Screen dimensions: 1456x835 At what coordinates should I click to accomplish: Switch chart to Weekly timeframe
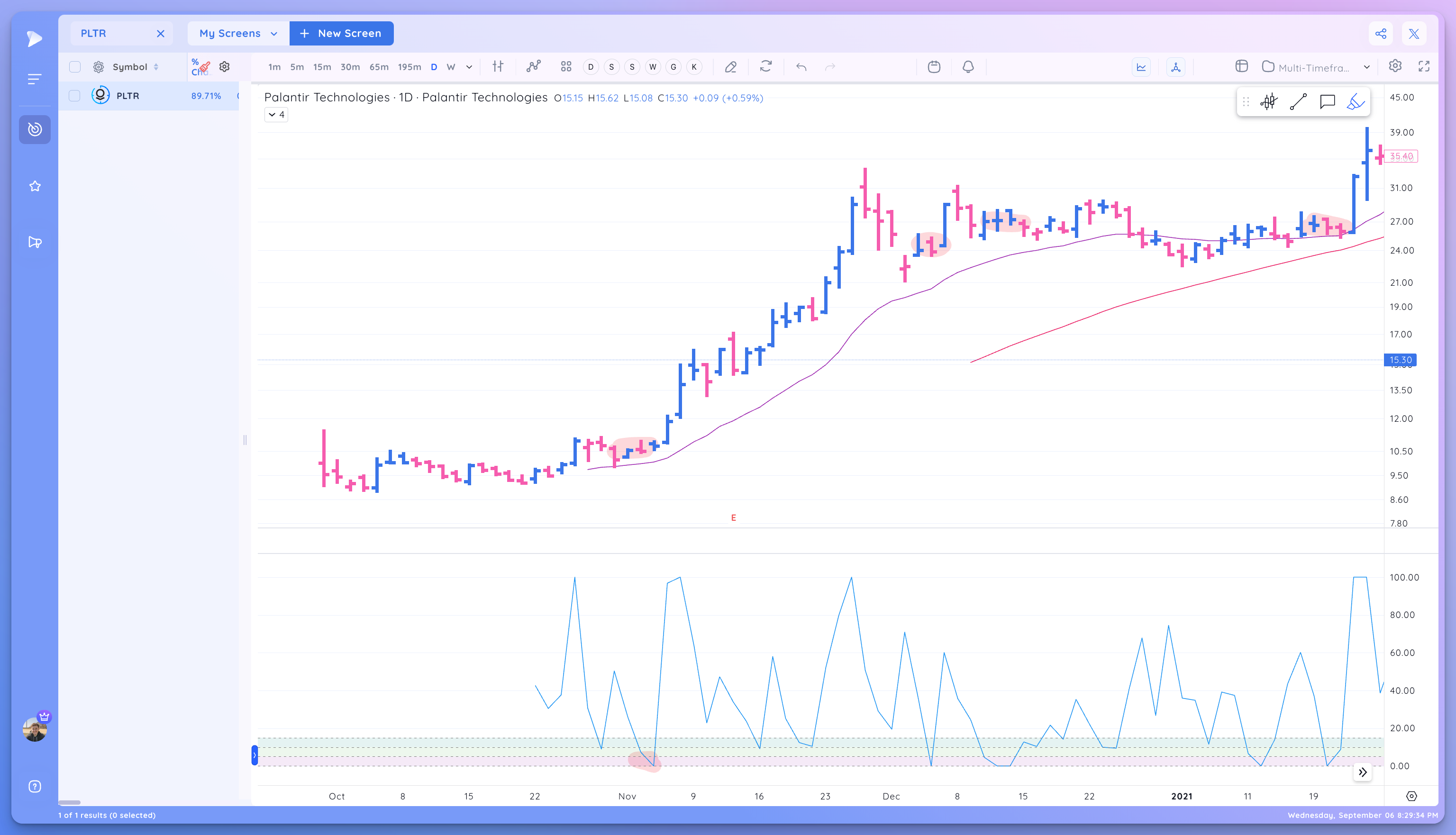(451, 67)
